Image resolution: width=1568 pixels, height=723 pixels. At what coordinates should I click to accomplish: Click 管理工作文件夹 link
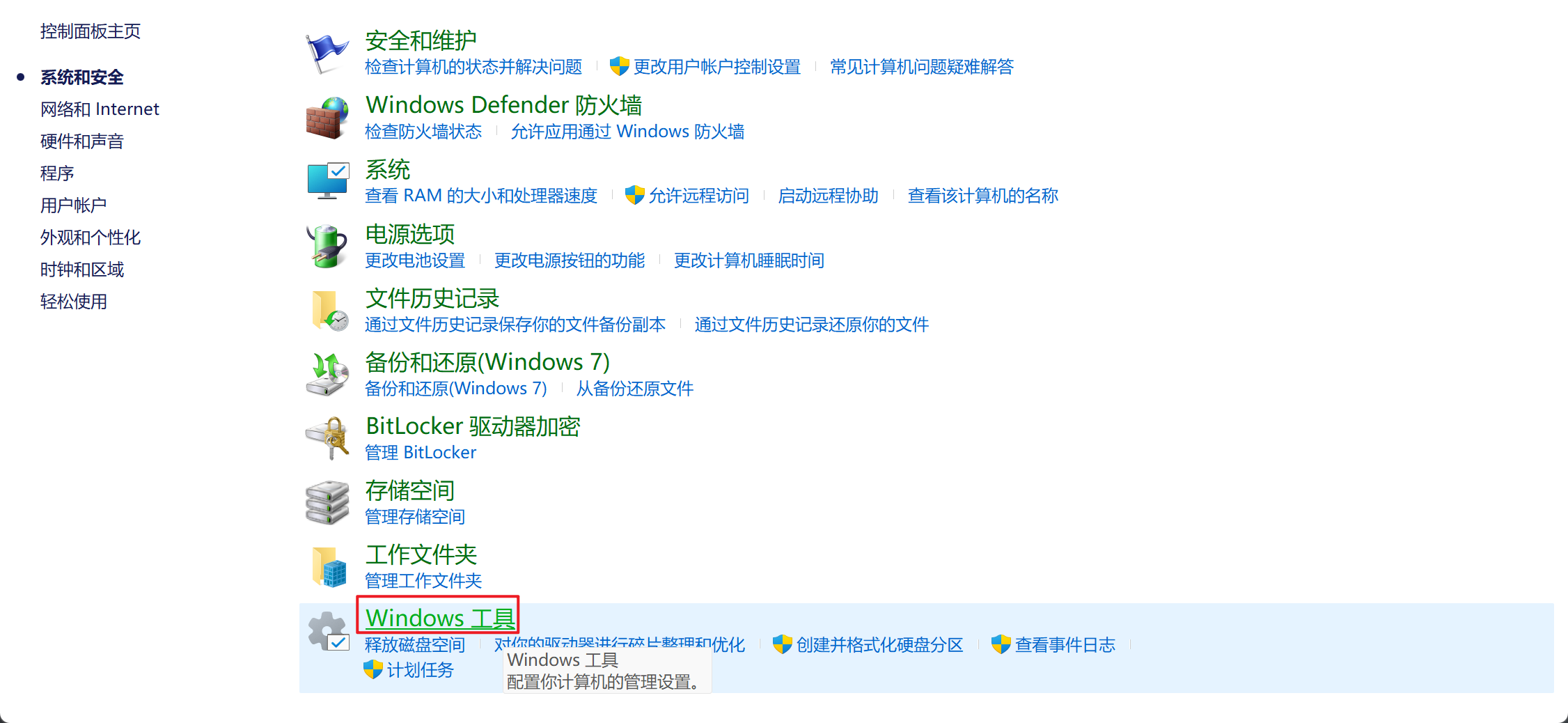(423, 580)
